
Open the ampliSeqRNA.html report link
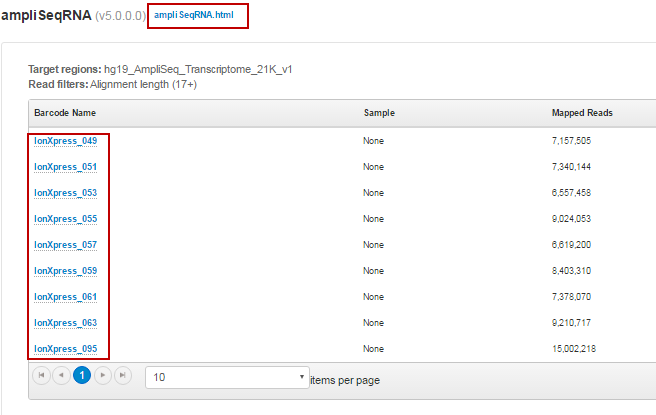tap(197, 16)
